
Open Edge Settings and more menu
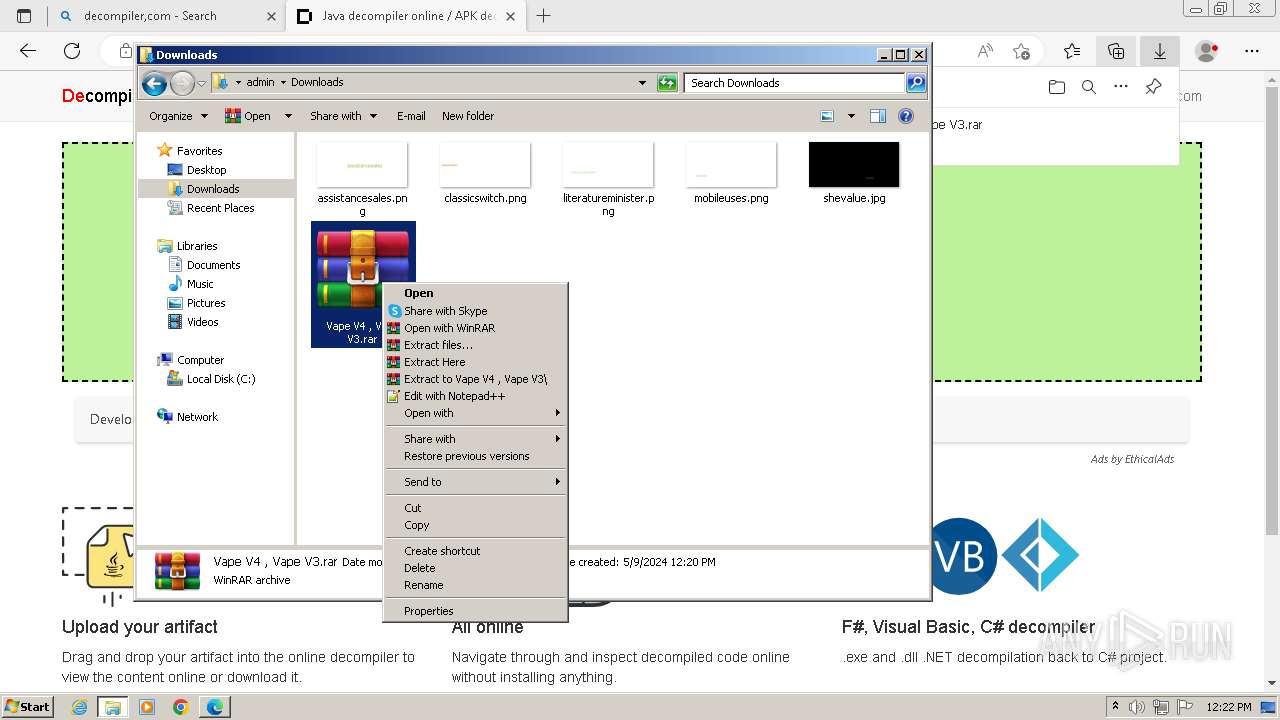coord(1252,51)
